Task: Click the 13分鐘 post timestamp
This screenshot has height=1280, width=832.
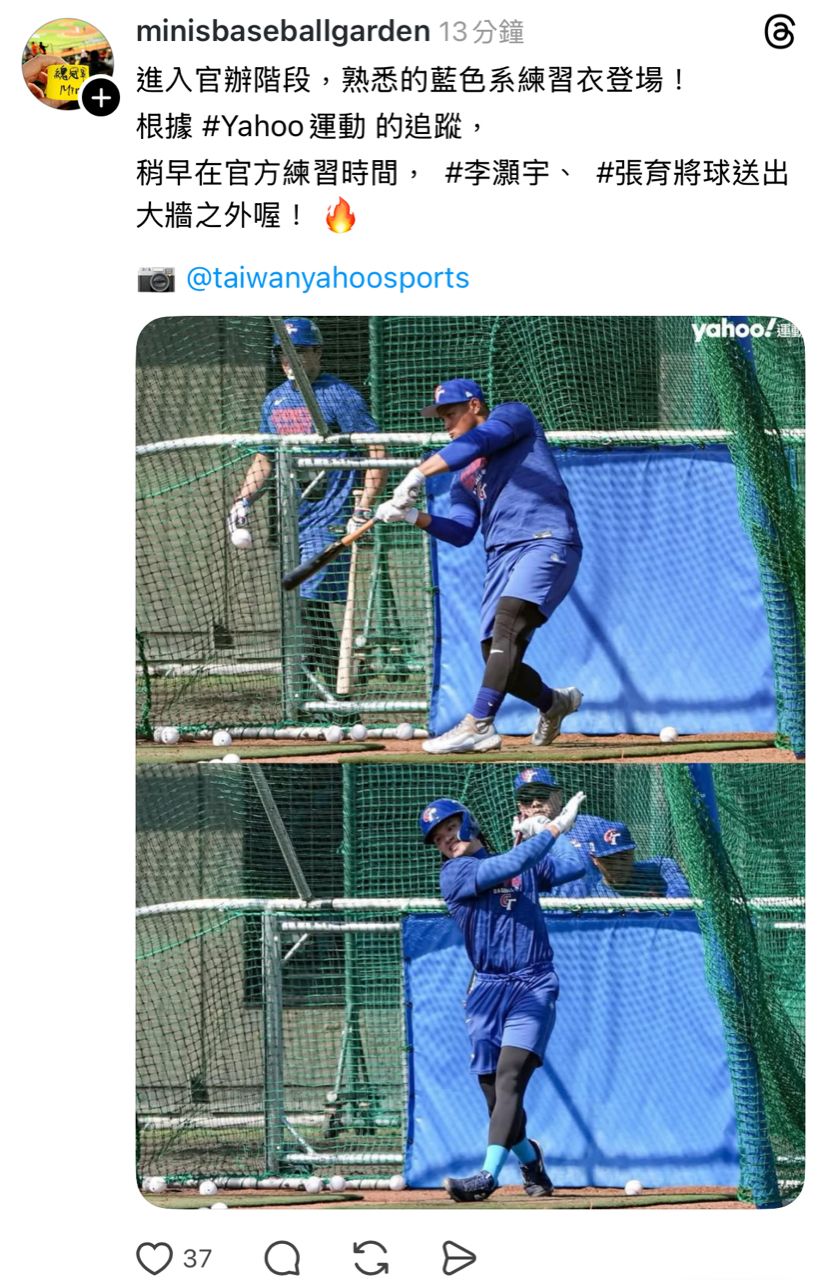Action: [482, 32]
